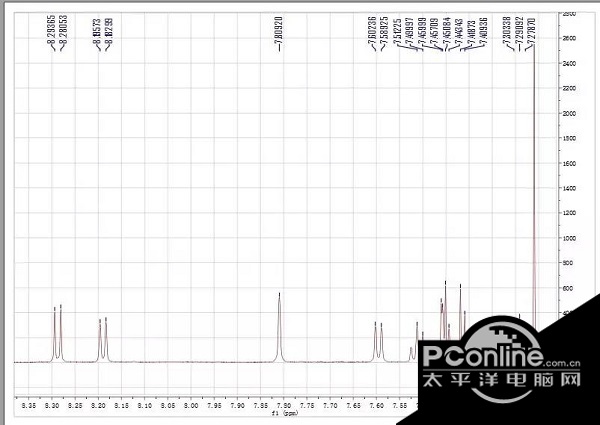The height and width of the screenshot is (425, 600).
Task: Select the 7.44343 peak label
Action: click(459, 32)
